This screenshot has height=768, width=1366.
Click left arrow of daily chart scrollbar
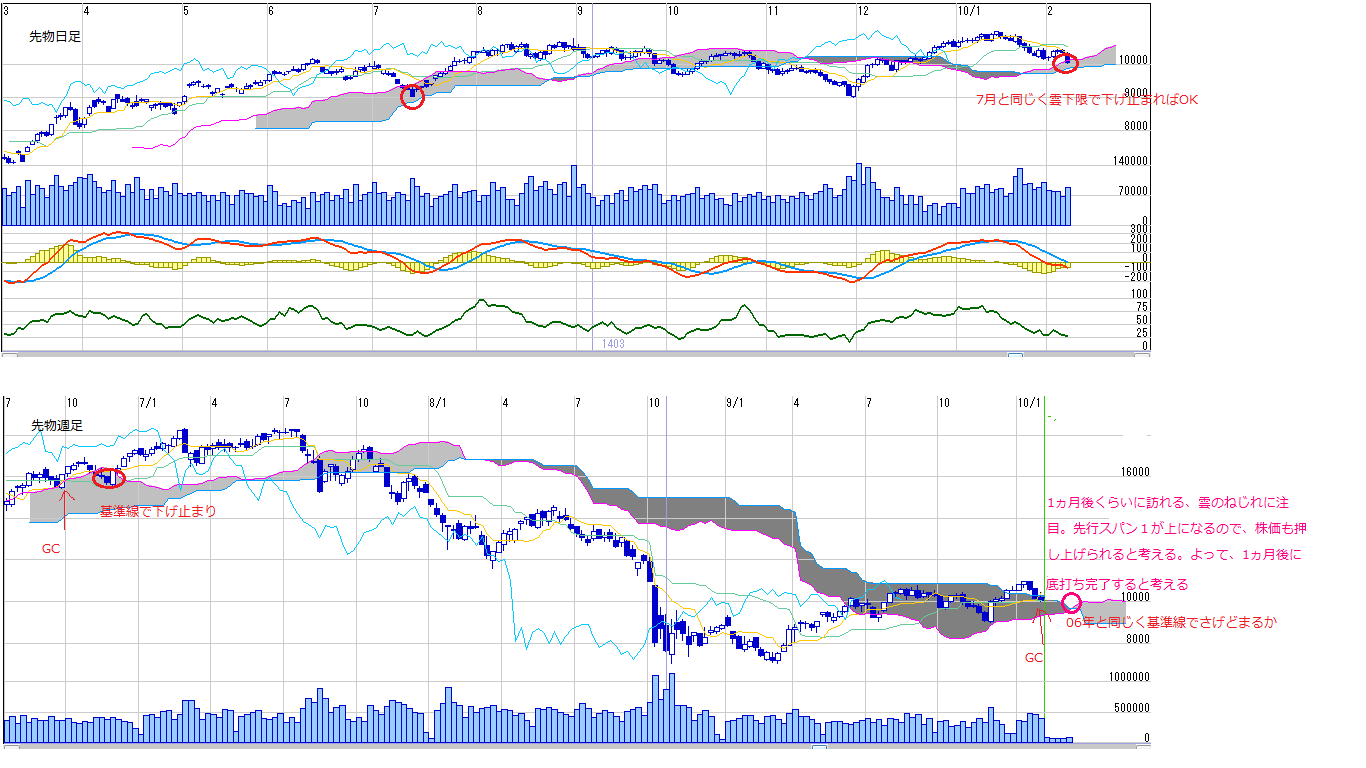tap(10, 355)
